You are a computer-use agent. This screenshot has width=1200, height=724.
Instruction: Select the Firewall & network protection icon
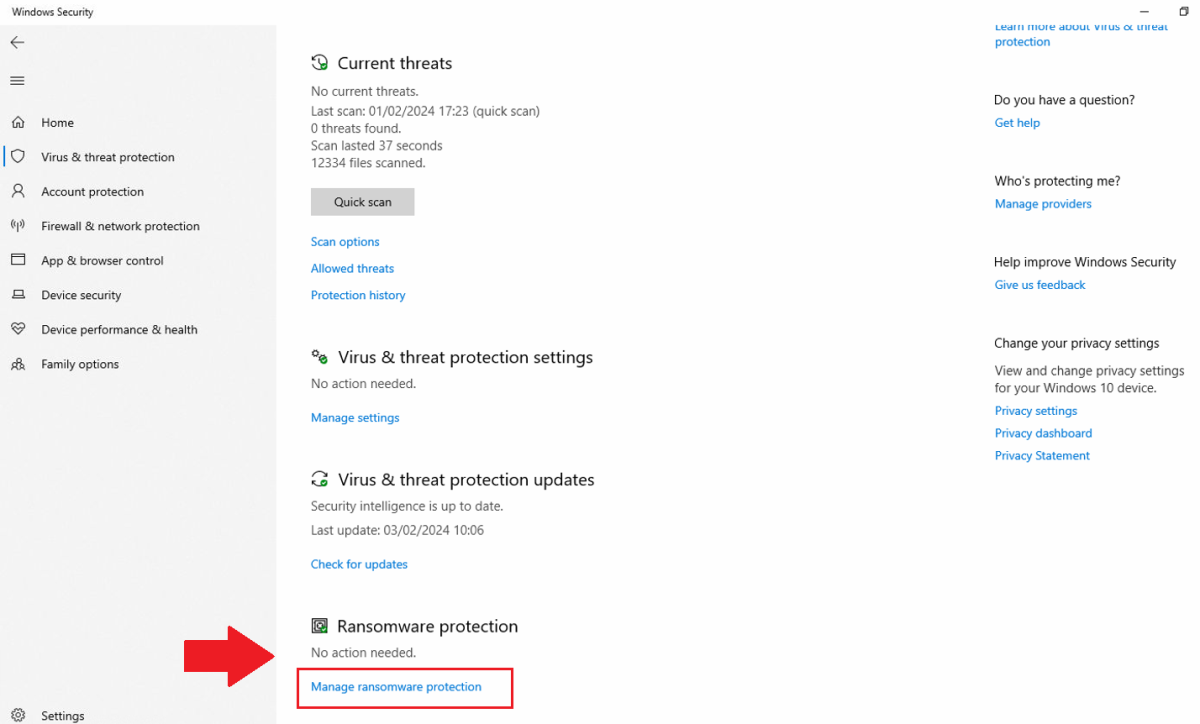tap(18, 226)
